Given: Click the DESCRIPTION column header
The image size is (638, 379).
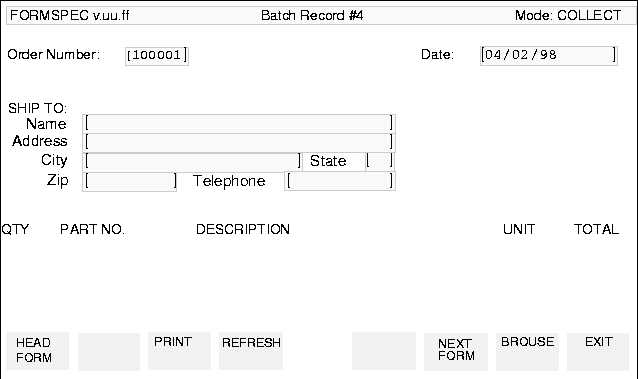Looking at the screenshot, I should point(243,229).
